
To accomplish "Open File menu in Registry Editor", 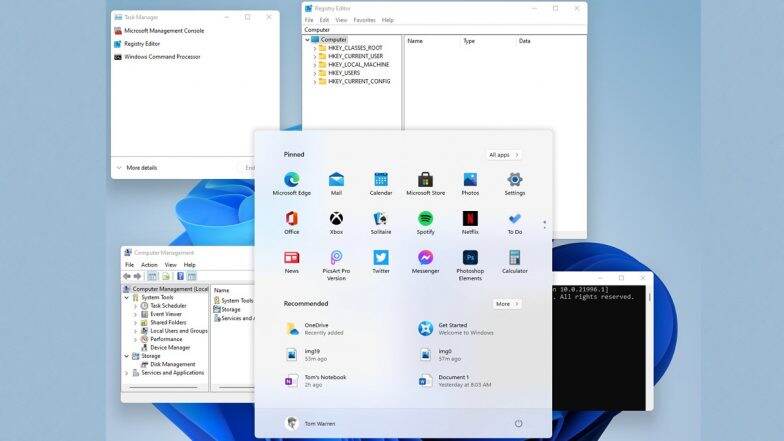I will 309,20.
